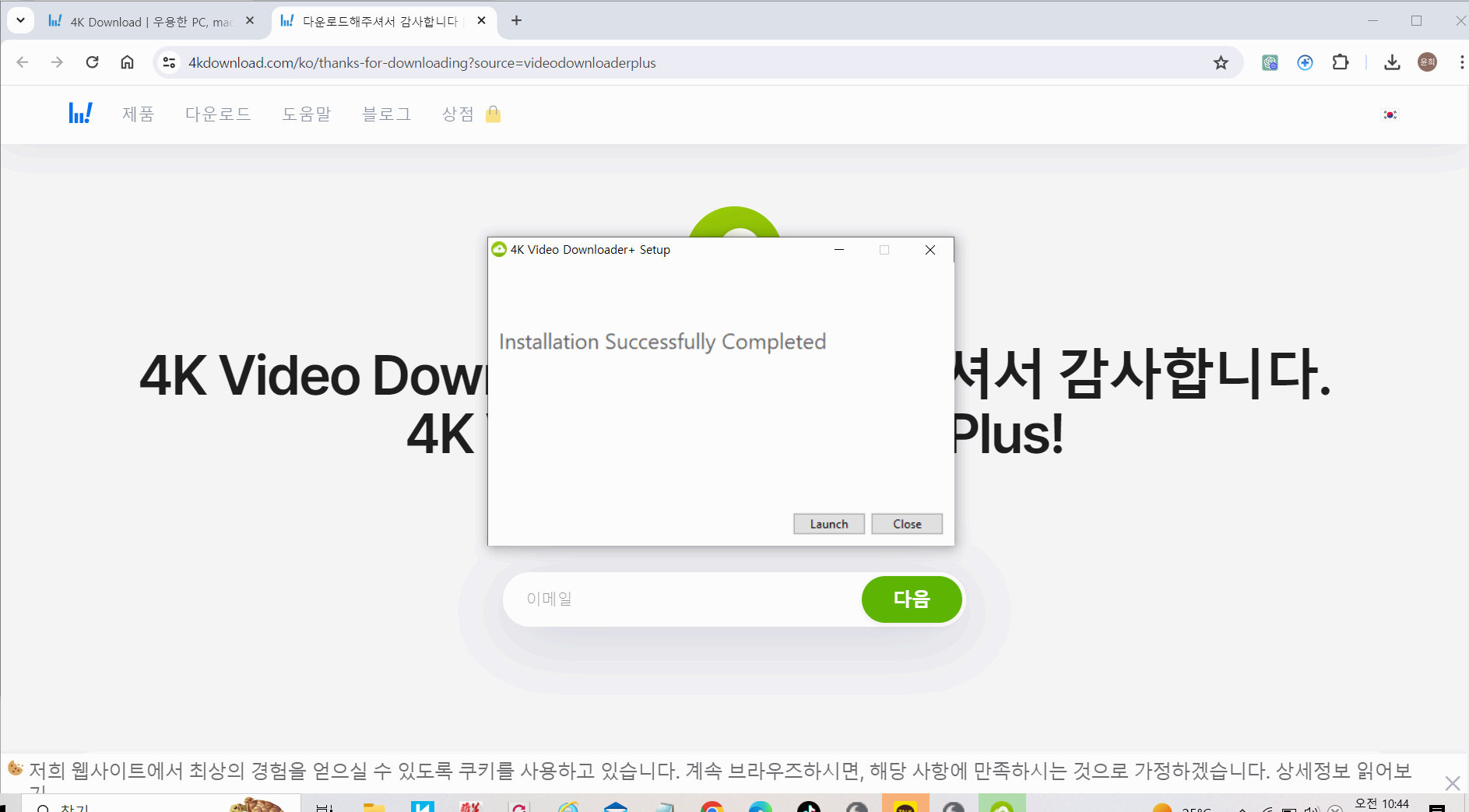The width and height of the screenshot is (1469, 812).
Task: Close the 4K Video Downloader+ Setup window
Action: [930, 250]
